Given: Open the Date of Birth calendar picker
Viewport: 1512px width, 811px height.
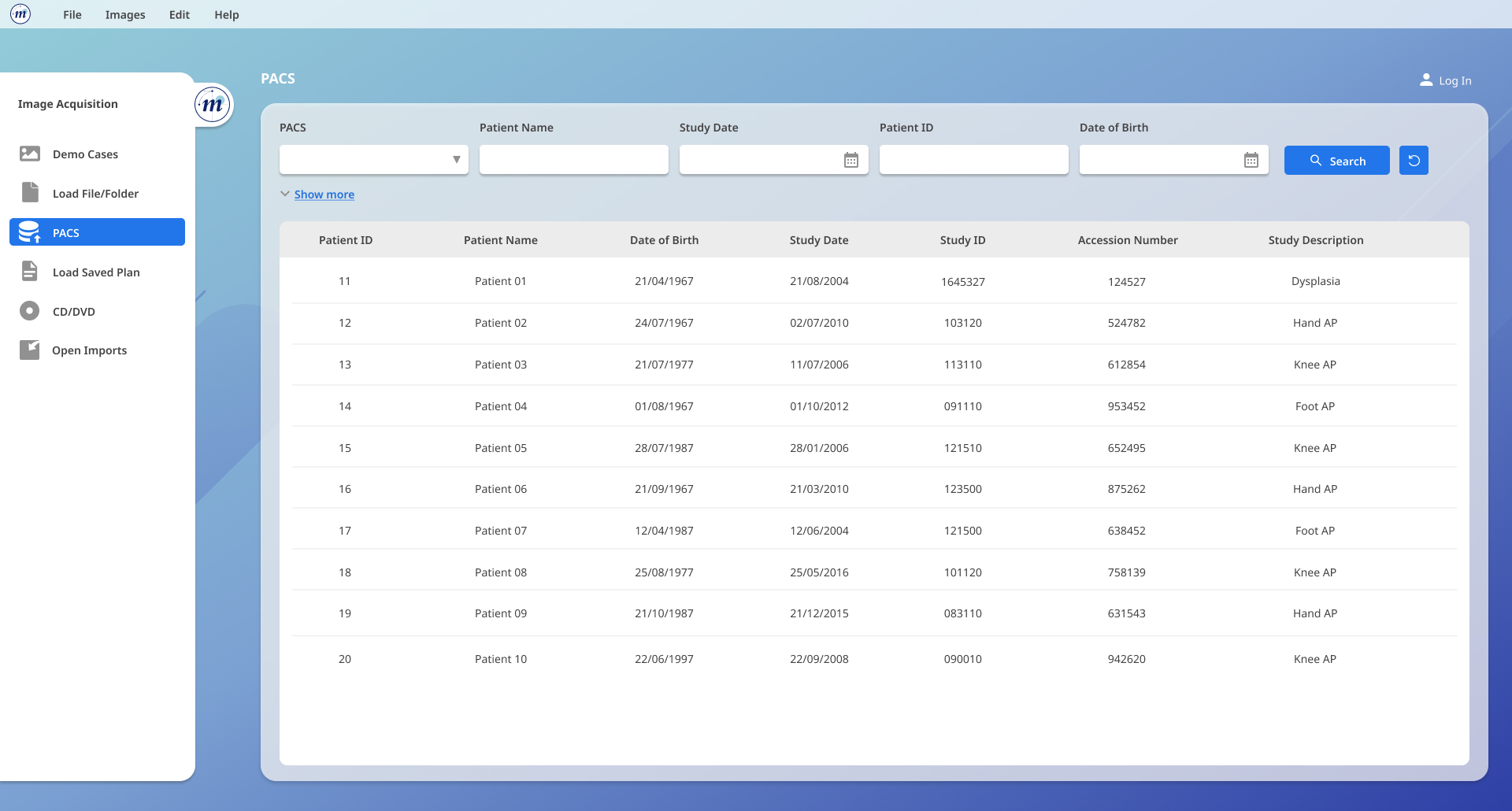Looking at the screenshot, I should coord(1251,161).
